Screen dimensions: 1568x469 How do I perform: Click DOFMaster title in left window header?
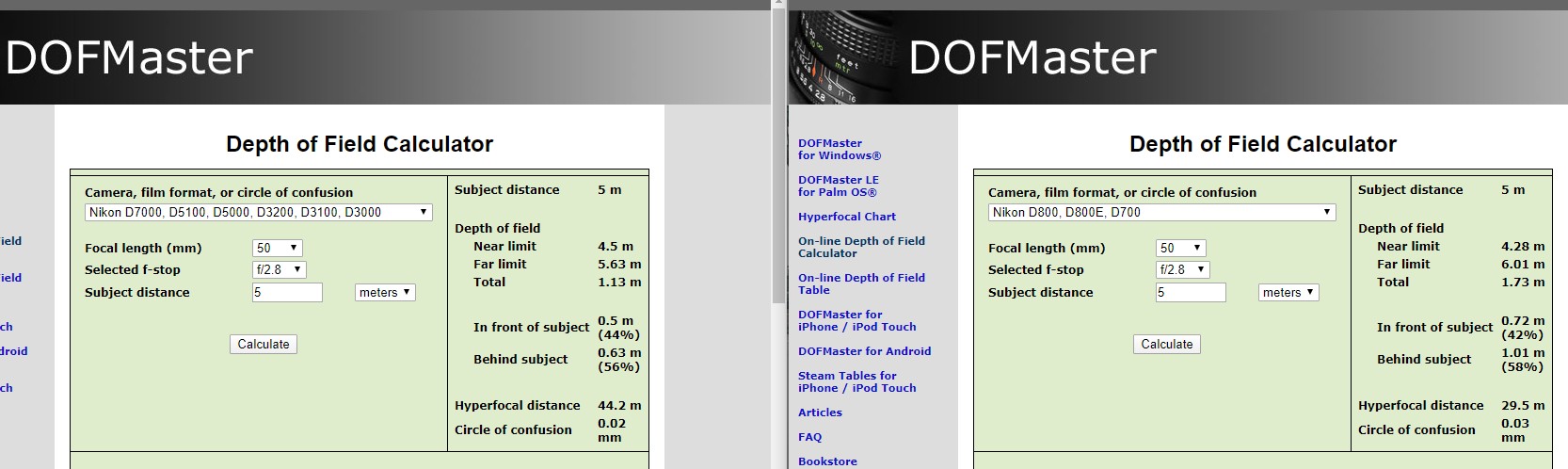click(x=129, y=58)
